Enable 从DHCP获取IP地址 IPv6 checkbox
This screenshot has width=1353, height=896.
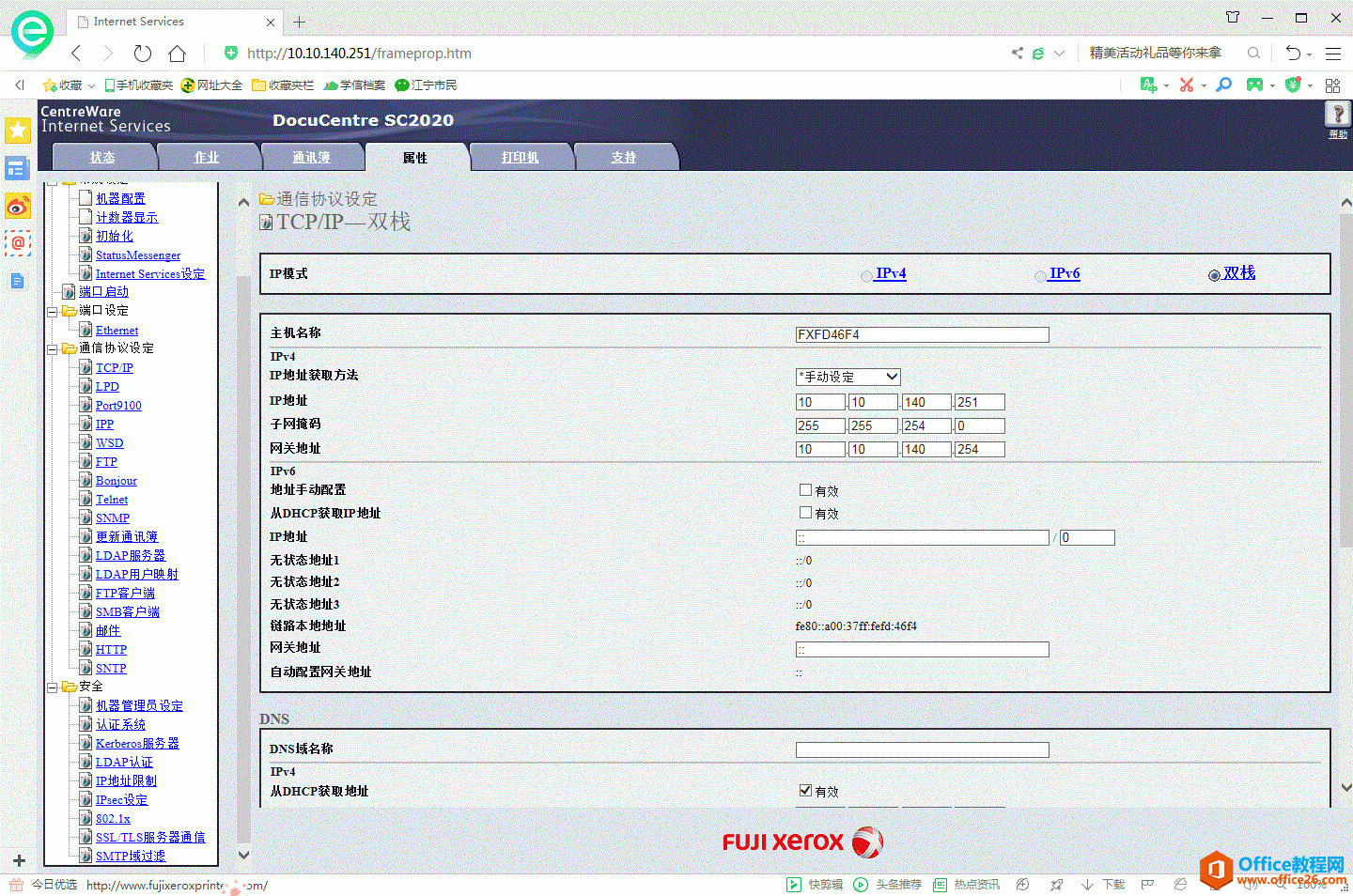point(805,513)
